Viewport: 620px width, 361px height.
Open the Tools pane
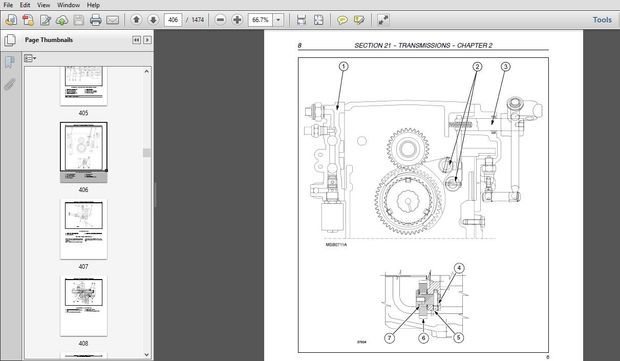[602, 20]
